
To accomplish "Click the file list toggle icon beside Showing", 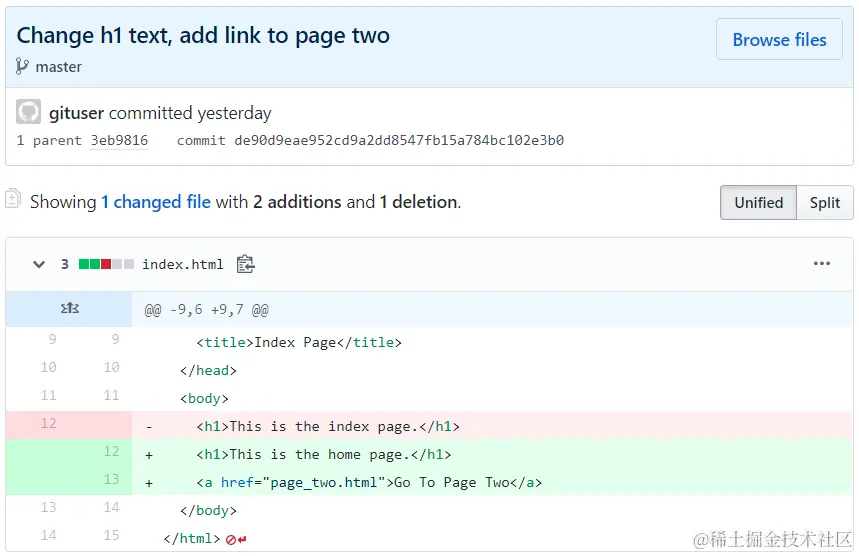I will click(x=13, y=198).
